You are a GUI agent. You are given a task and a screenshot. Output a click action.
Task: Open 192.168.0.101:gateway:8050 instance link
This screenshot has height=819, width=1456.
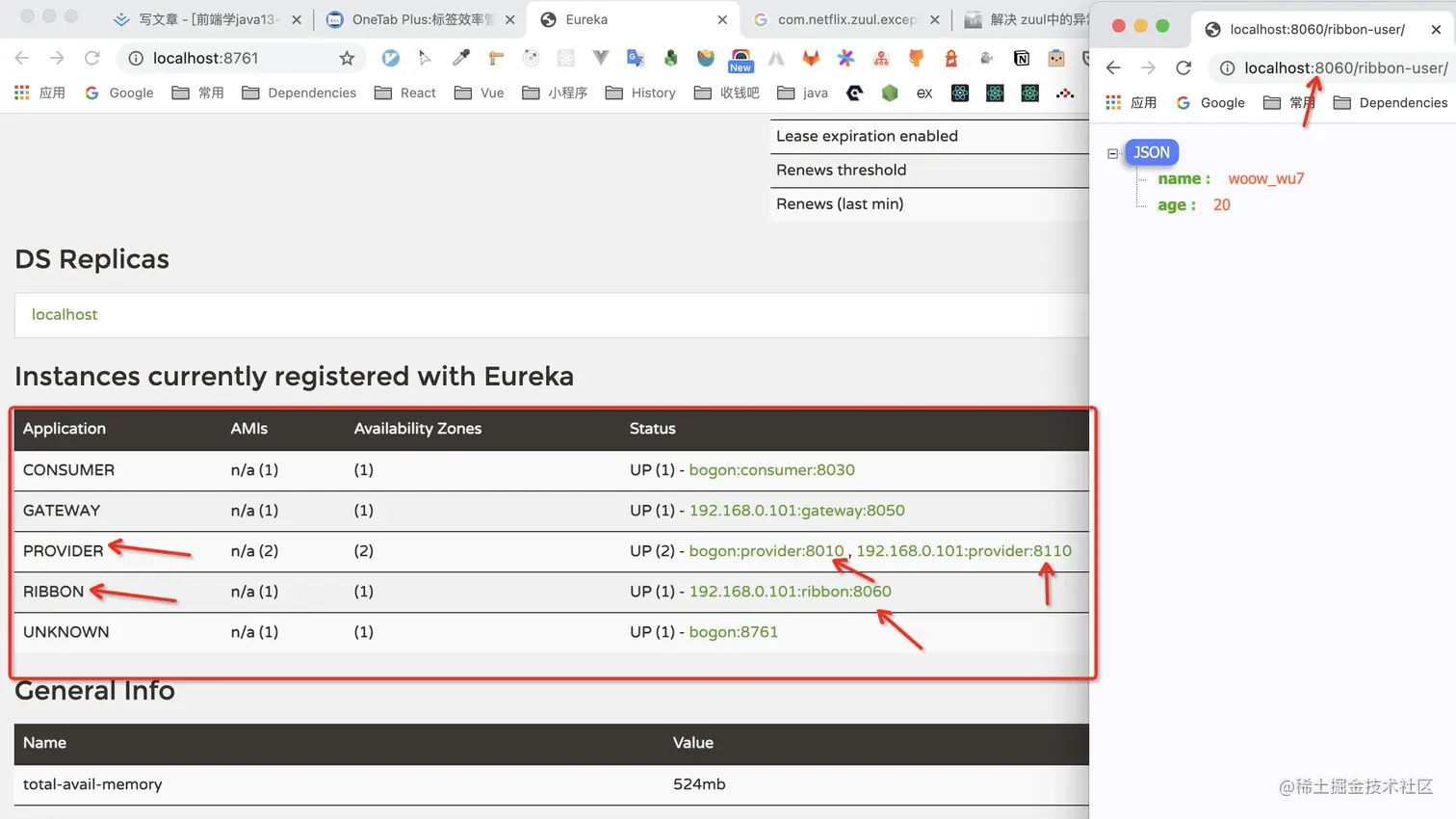(796, 511)
